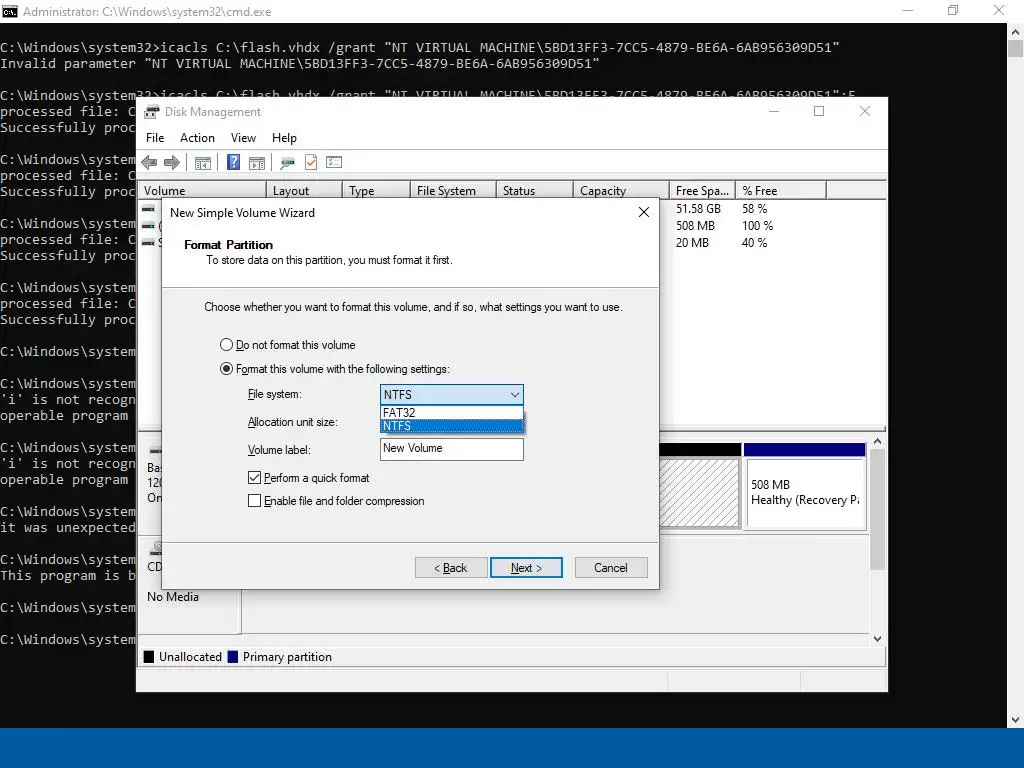Click the cmd.exe title bar icon
Image resolution: width=1024 pixels, height=768 pixels.
tap(10, 11)
